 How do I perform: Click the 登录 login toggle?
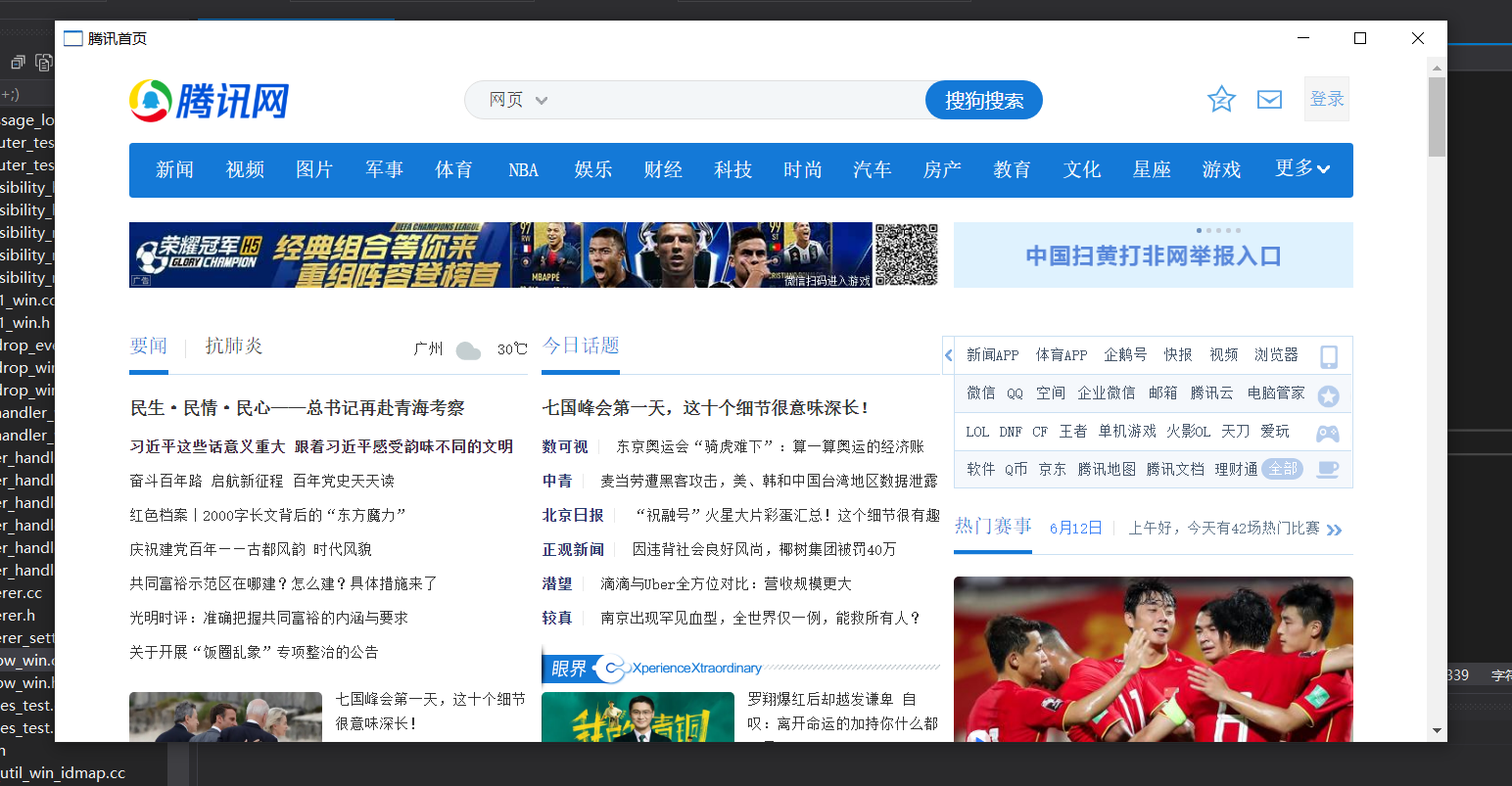coord(1327,98)
